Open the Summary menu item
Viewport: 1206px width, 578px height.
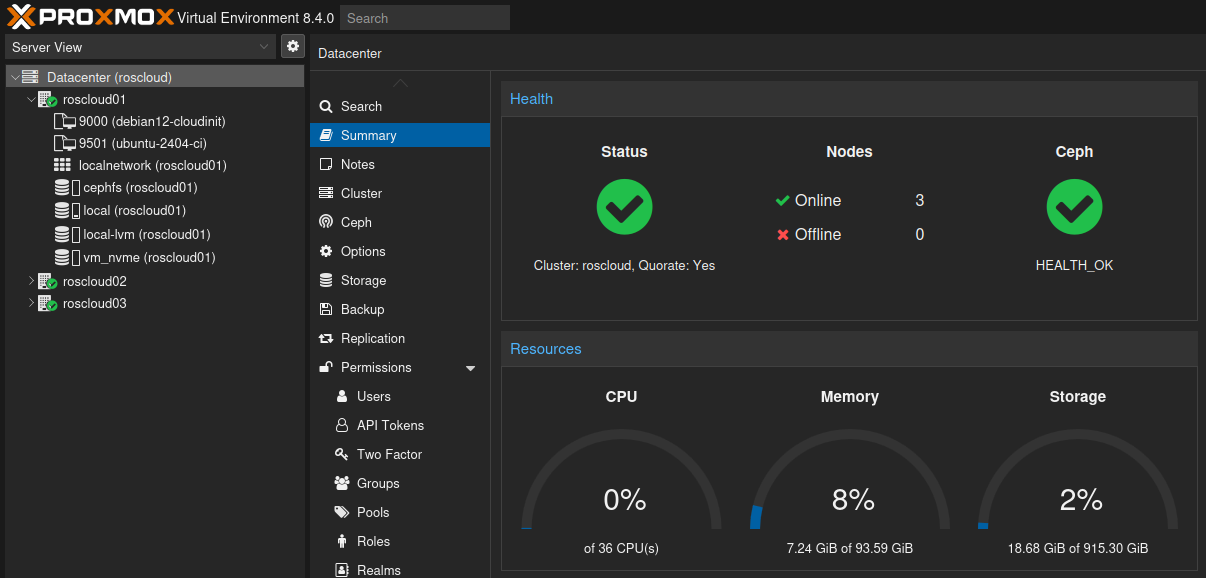[400, 135]
